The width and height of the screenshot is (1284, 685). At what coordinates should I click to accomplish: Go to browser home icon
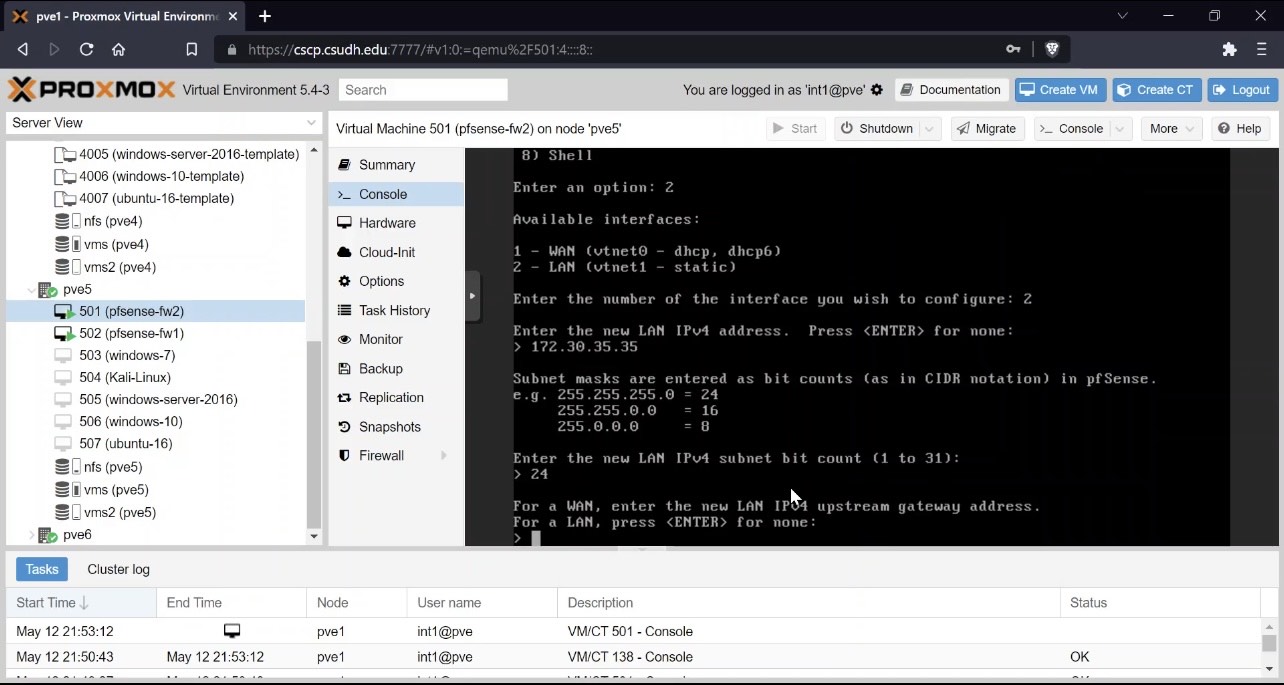[x=118, y=49]
